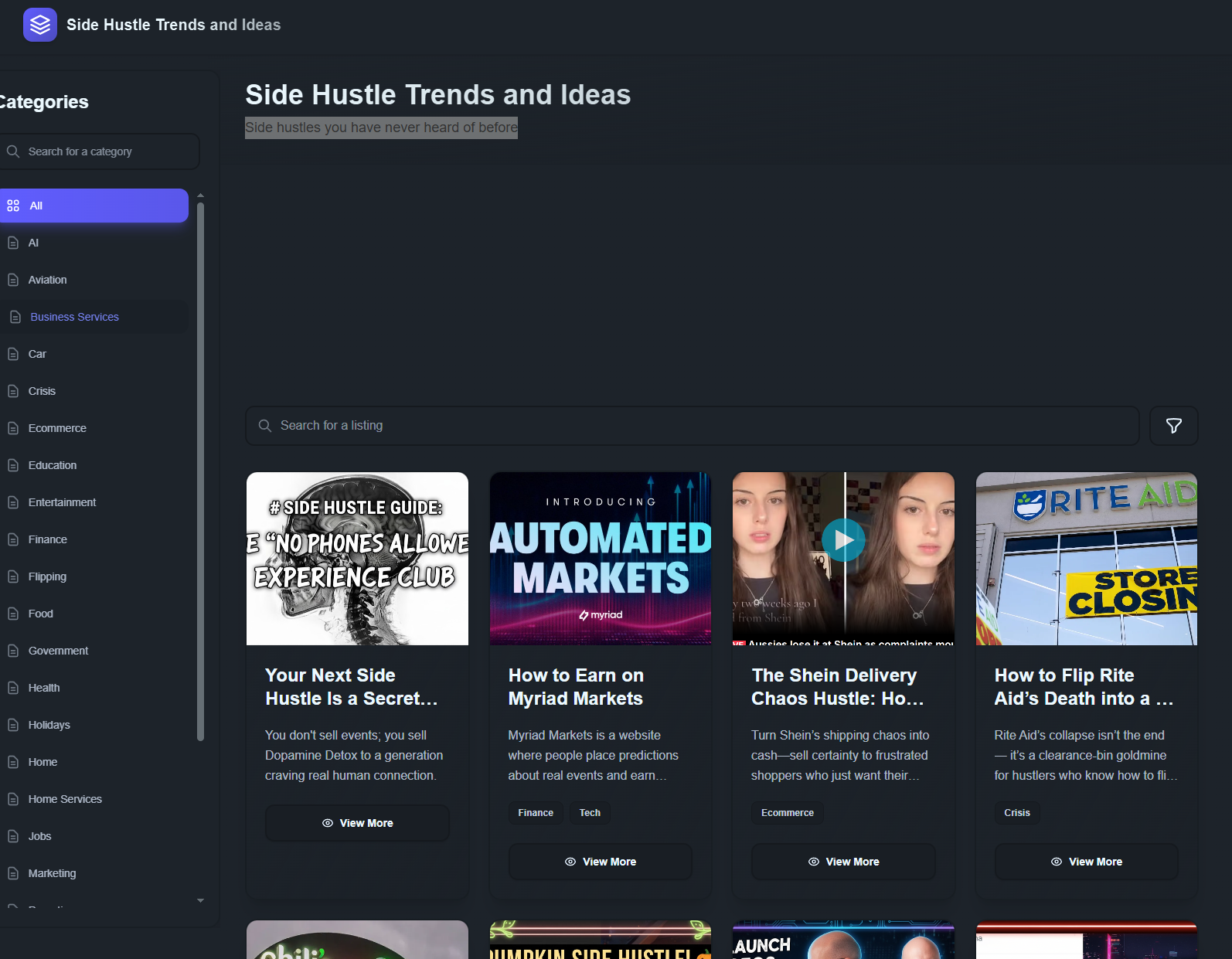Click the document icon next to Food
Viewport: 1232px width, 959px height.
click(x=13, y=614)
